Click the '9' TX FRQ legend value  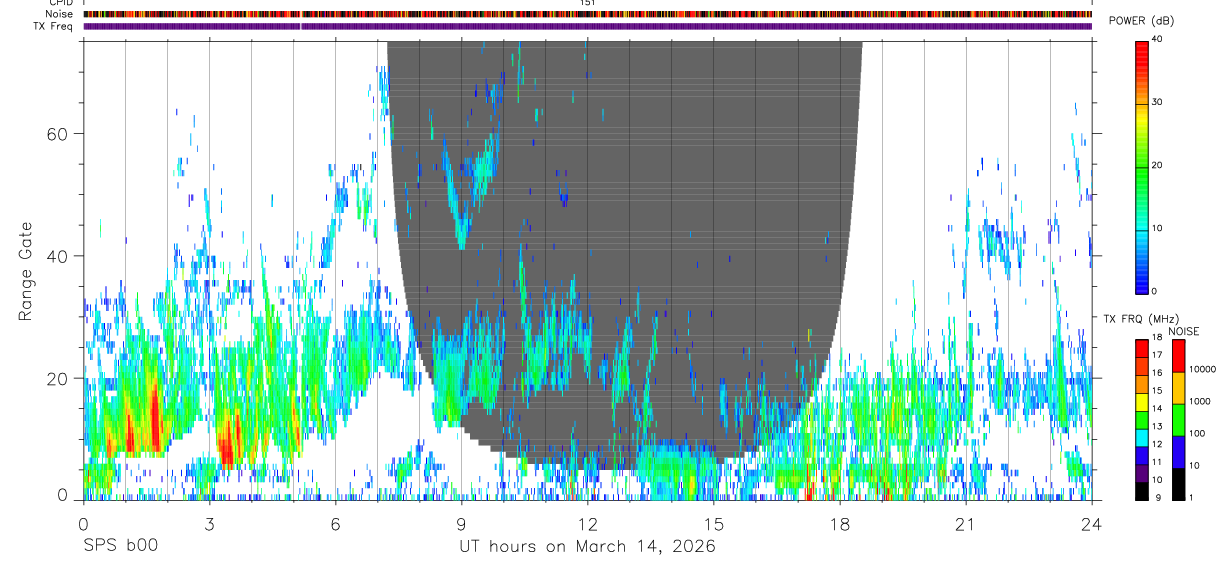click(1158, 497)
